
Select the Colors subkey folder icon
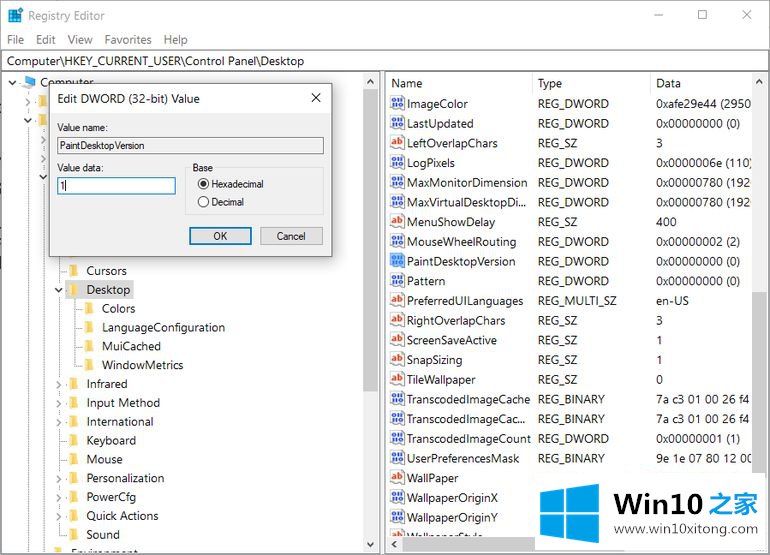(x=90, y=309)
